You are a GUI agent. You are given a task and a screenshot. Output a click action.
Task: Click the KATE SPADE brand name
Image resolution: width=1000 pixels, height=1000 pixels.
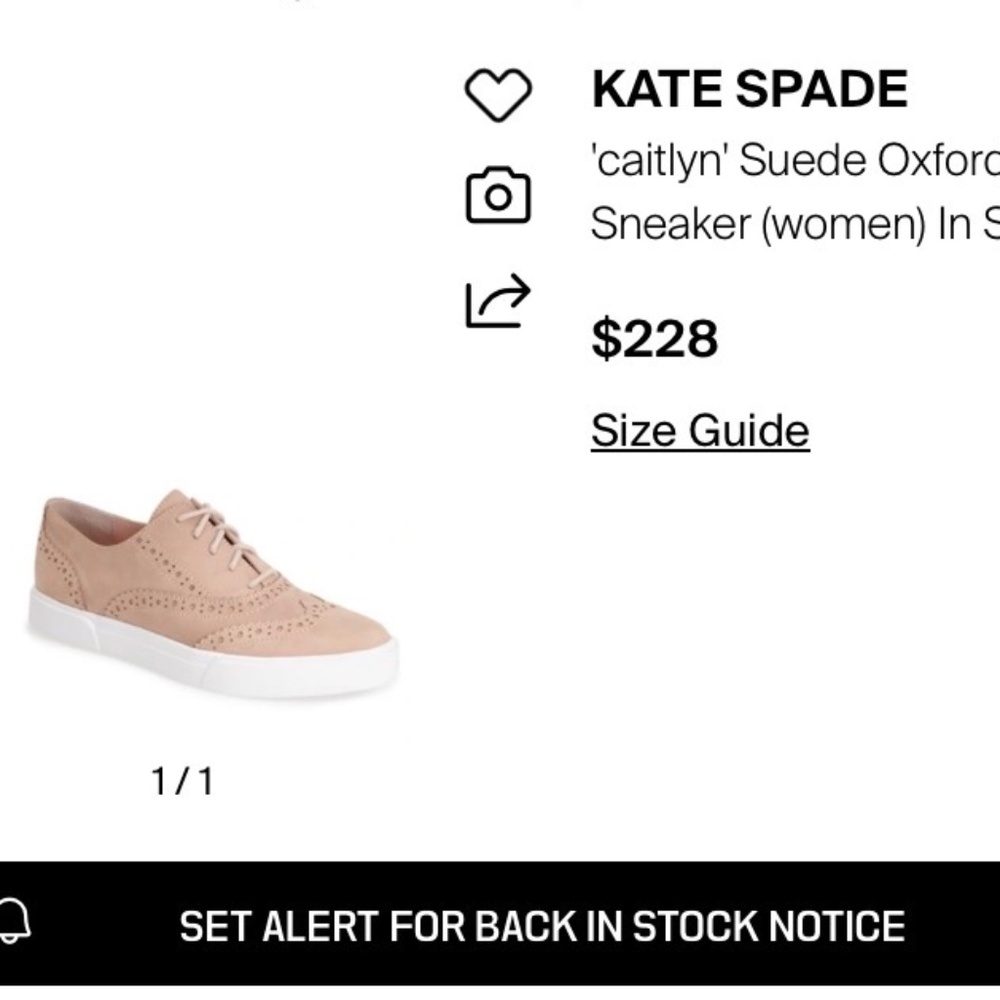tap(752, 89)
